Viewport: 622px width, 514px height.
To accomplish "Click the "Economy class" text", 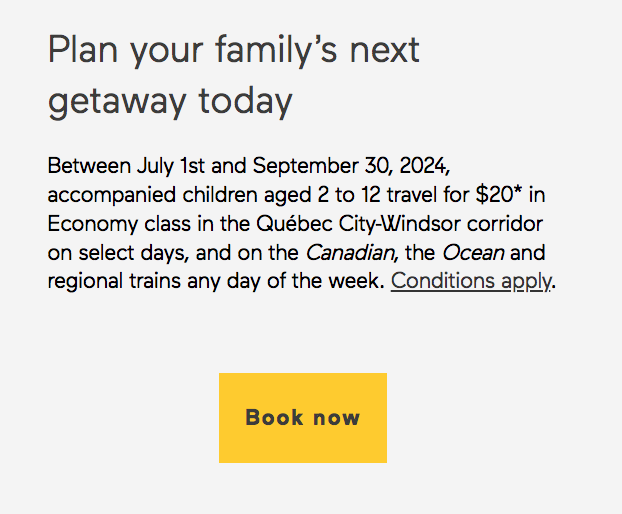I will (119, 224).
